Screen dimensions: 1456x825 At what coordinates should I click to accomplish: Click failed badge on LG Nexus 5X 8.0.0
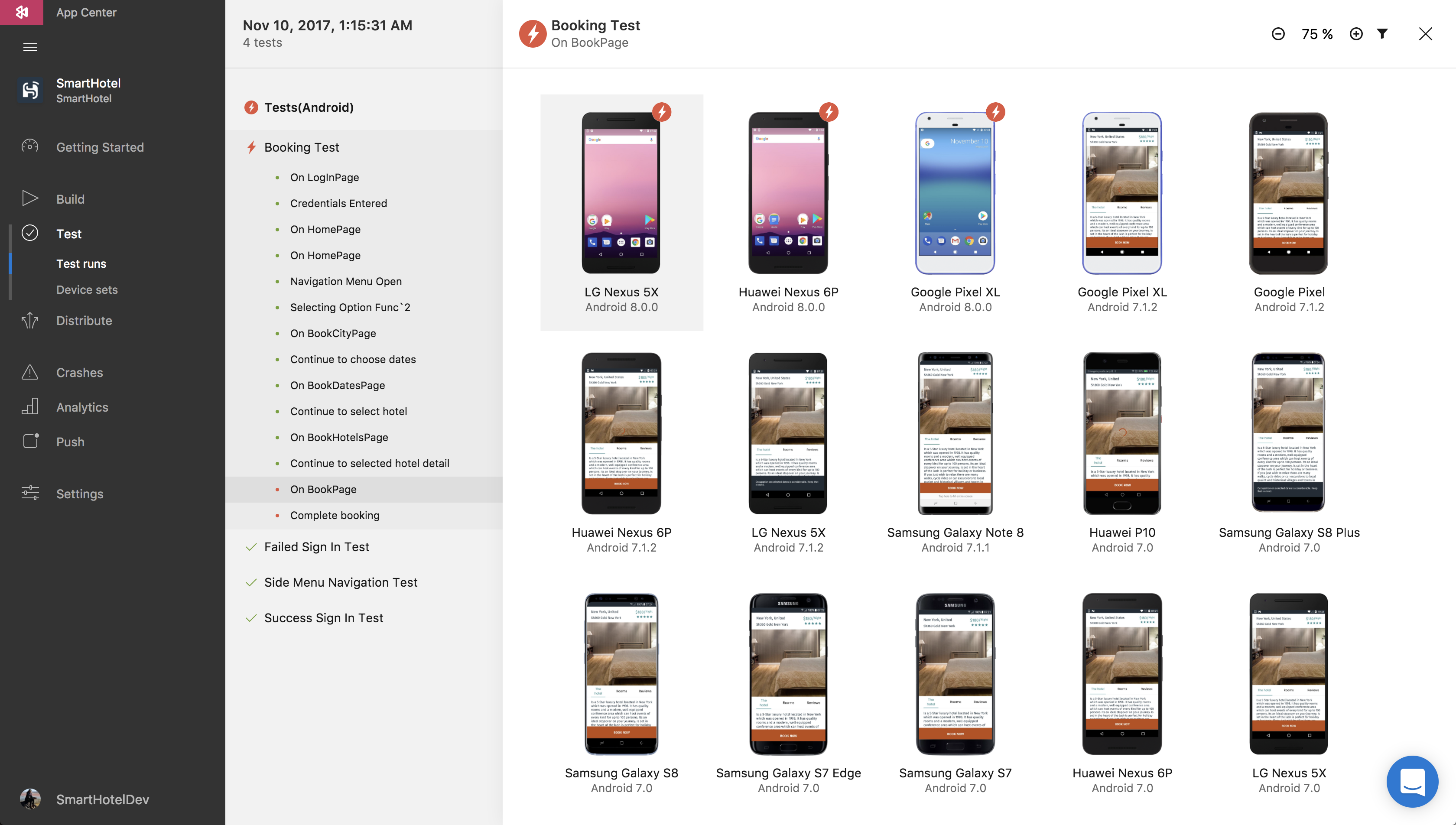(662, 112)
